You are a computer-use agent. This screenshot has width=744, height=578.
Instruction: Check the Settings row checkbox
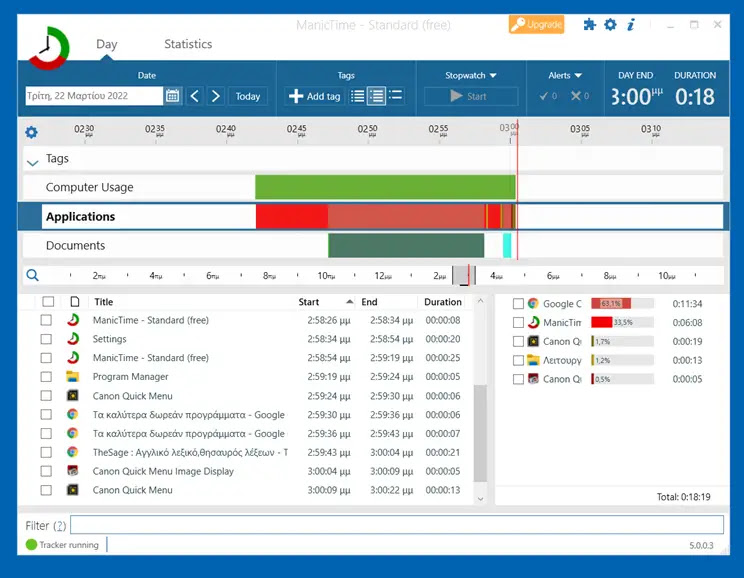(x=46, y=339)
